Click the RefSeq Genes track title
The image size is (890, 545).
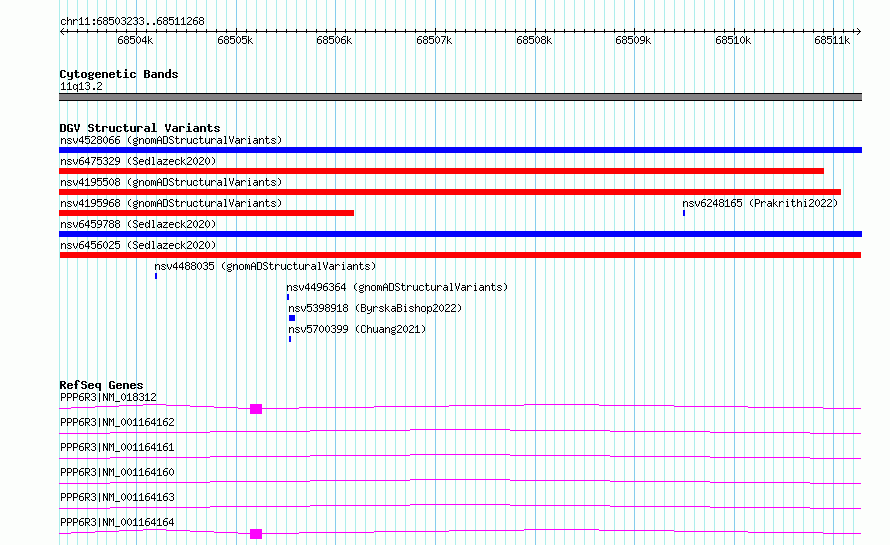[102, 385]
